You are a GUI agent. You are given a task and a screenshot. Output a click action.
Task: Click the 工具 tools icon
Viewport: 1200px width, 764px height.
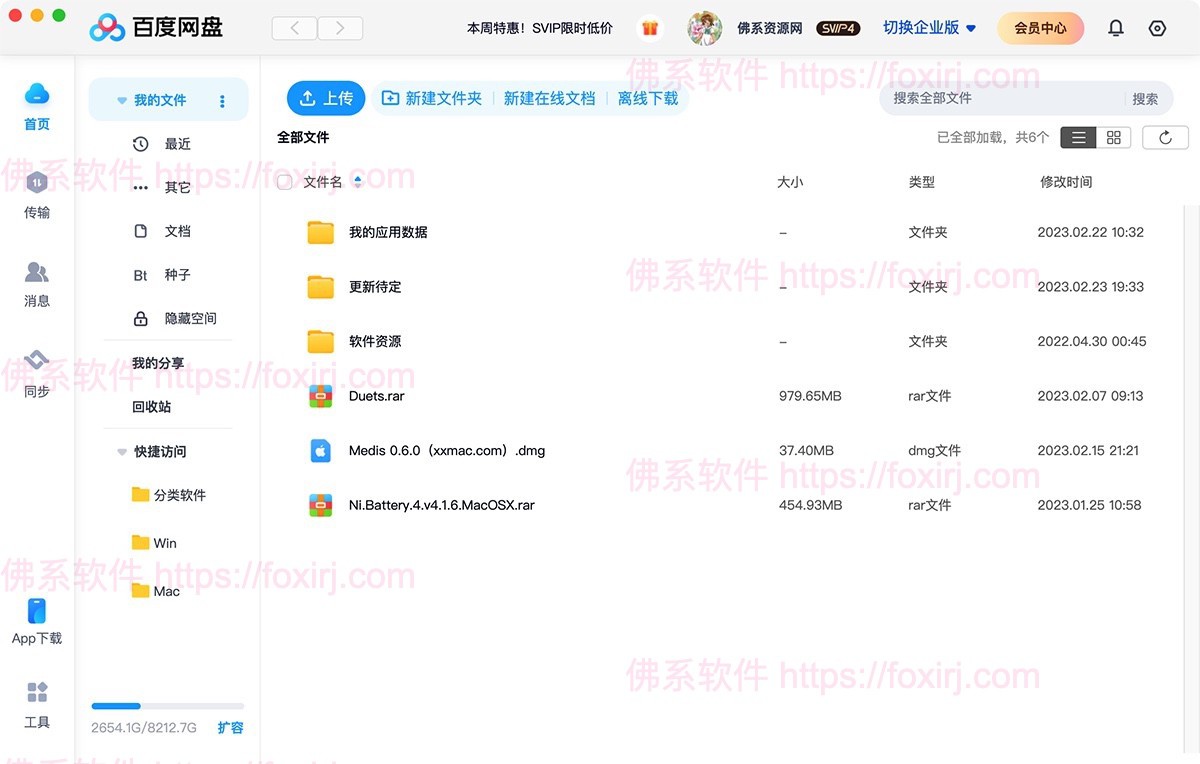click(36, 691)
